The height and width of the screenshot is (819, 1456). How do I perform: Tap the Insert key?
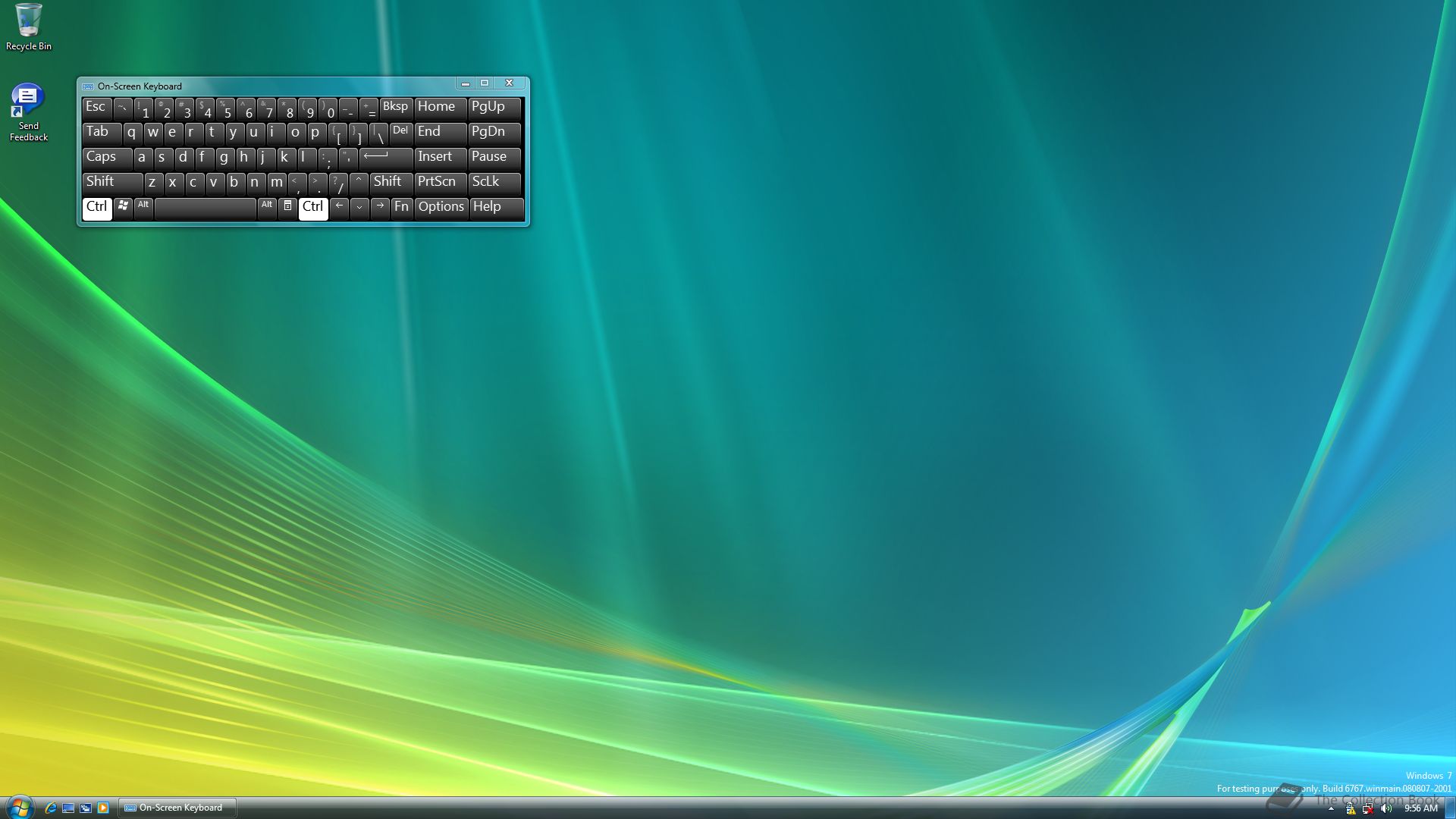point(441,158)
